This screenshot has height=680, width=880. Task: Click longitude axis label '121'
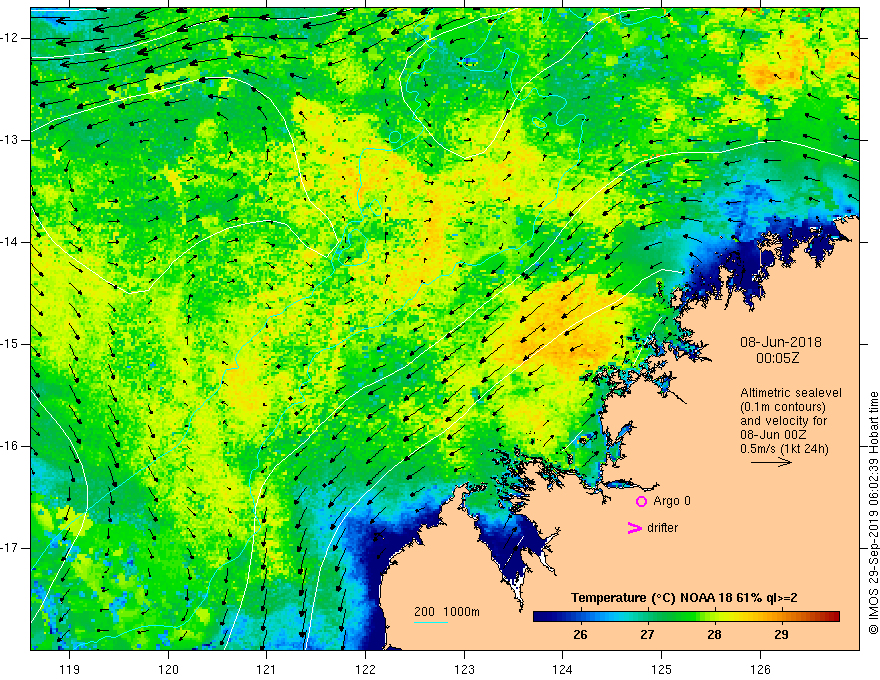click(x=267, y=669)
